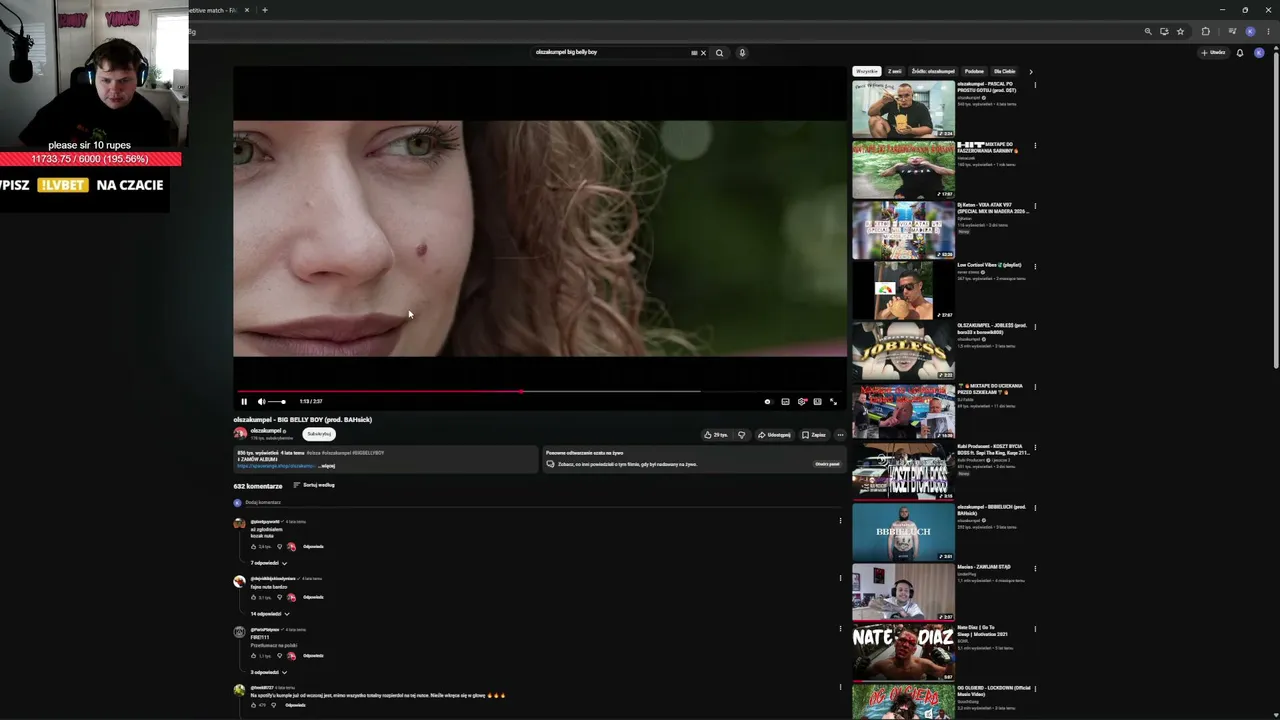This screenshot has height=720, width=1280.
Task: Switch to theater mode view
Action: (x=817, y=402)
